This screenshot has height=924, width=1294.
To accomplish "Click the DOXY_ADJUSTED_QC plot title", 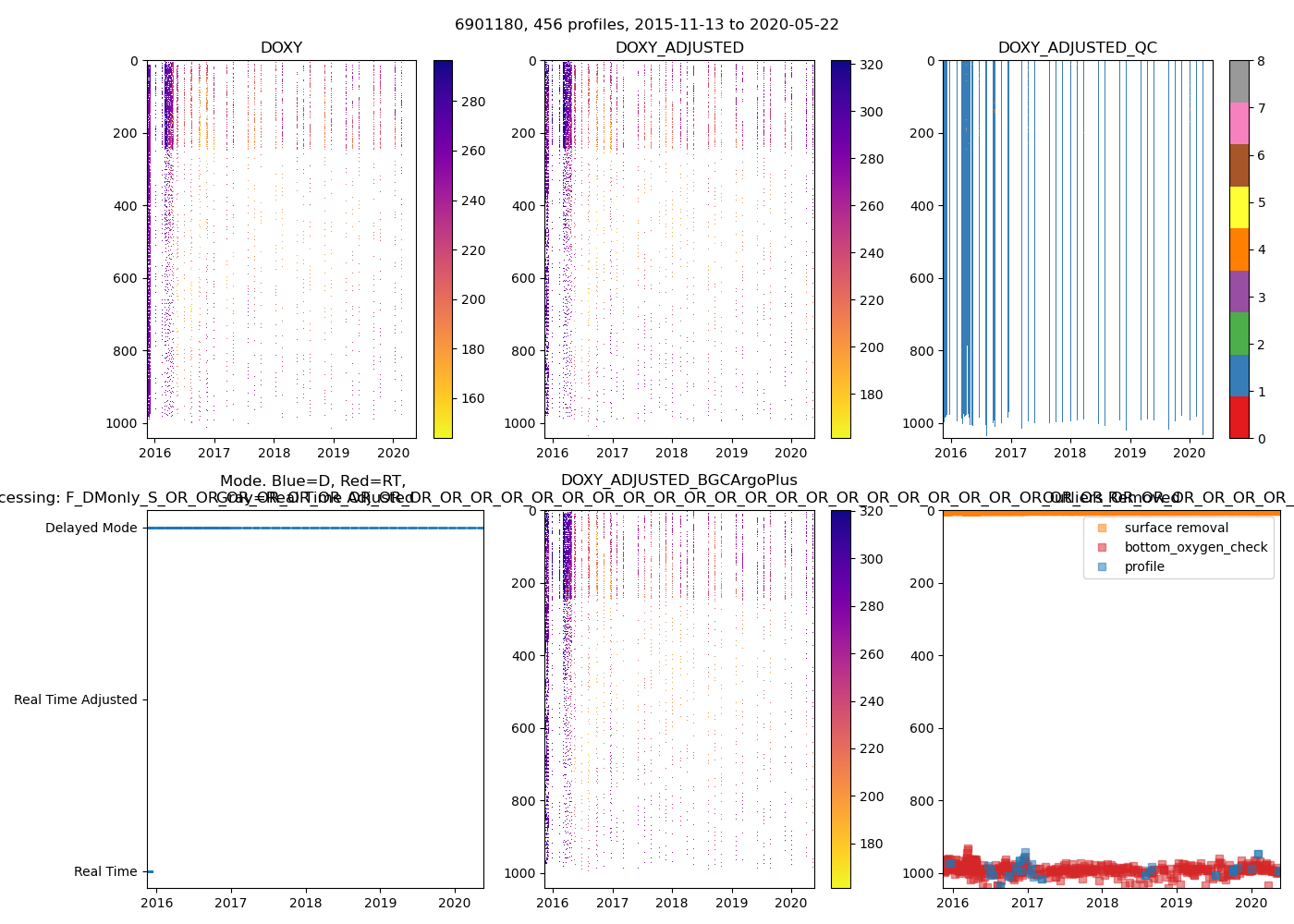I will tap(1077, 48).
